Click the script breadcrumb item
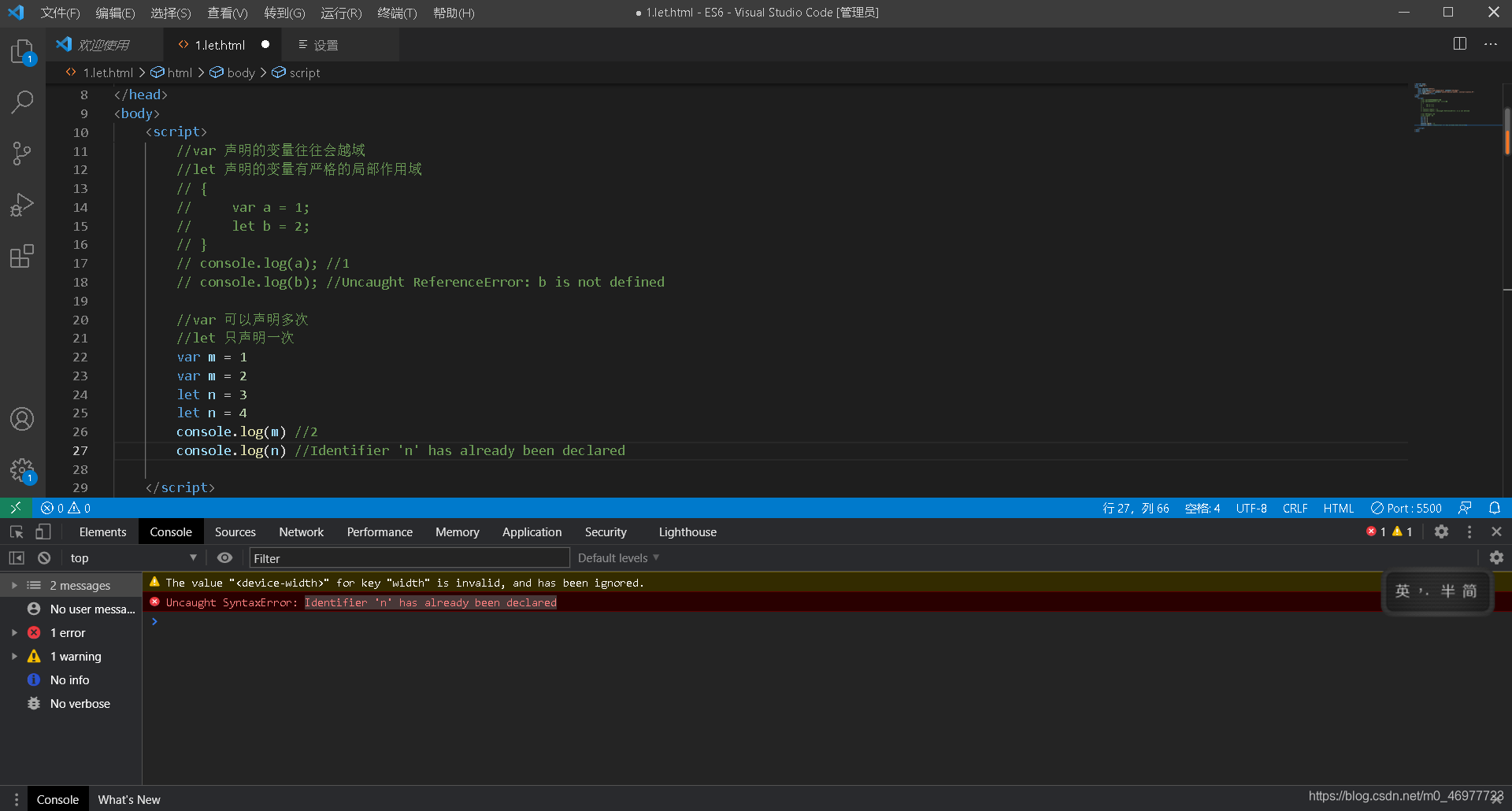The height and width of the screenshot is (811, 1512). (296, 72)
